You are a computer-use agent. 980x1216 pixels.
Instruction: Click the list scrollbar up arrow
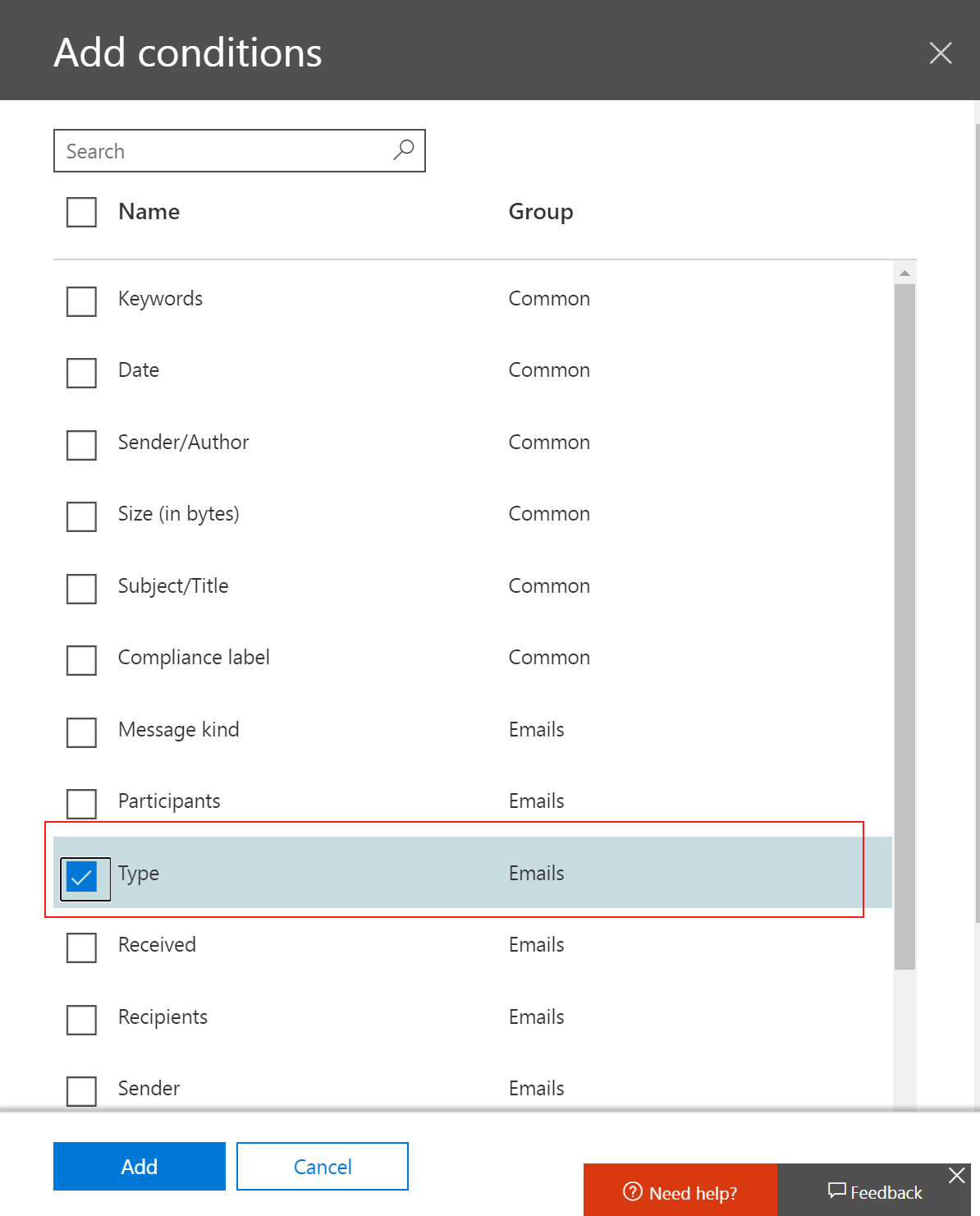coord(904,273)
